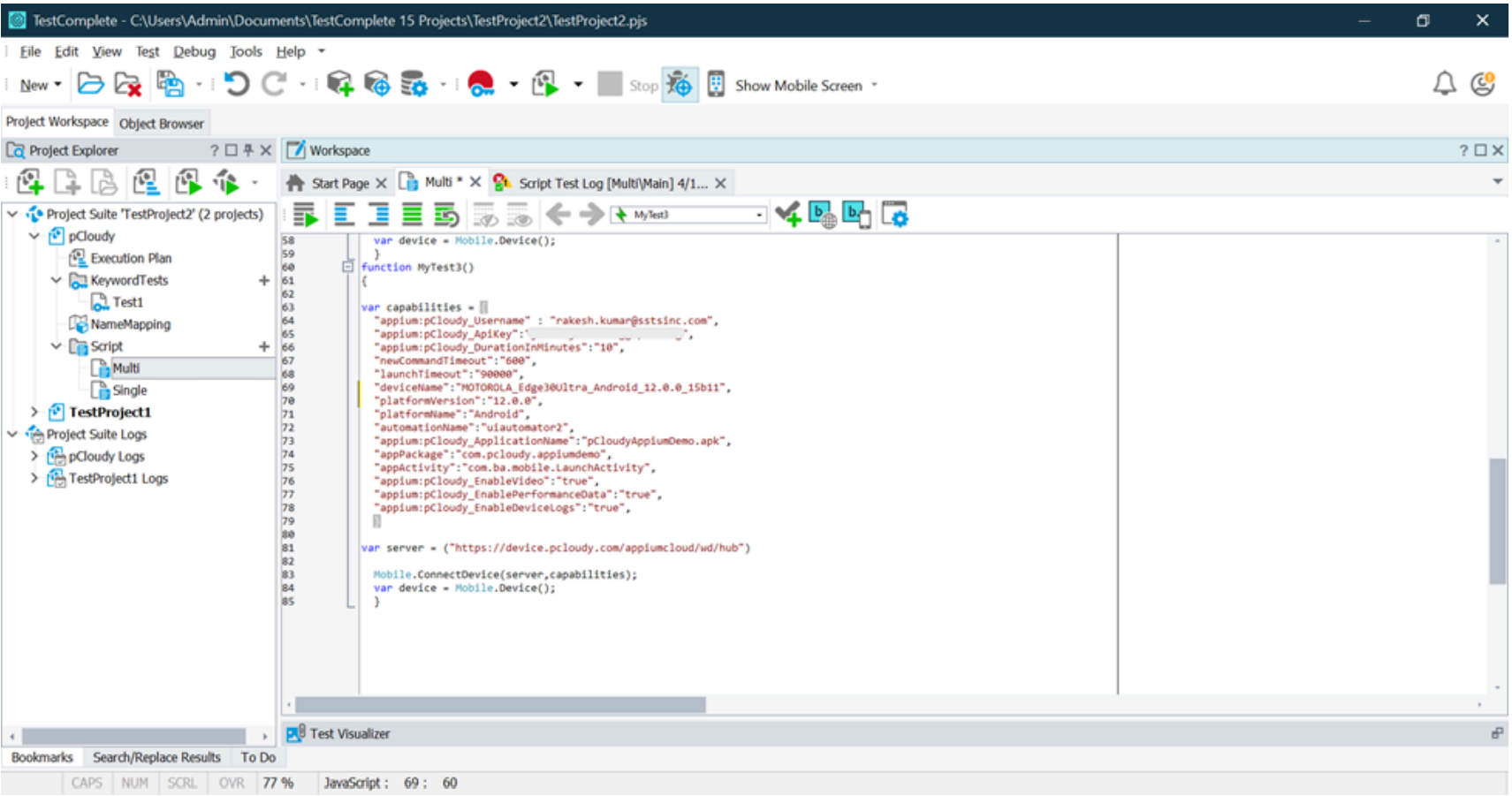Click the notifications bell icon

click(x=1444, y=84)
